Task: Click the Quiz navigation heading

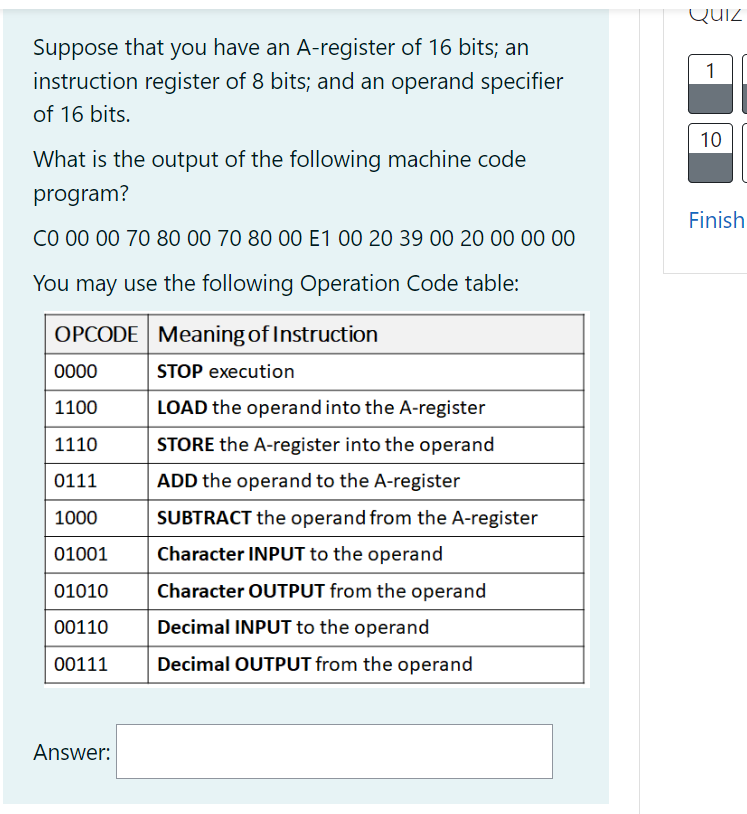Action: [716, 11]
